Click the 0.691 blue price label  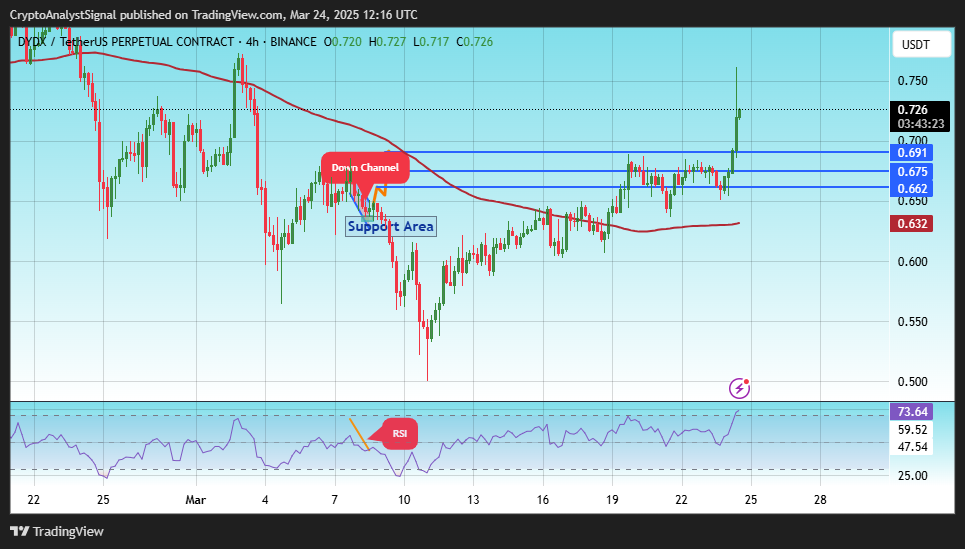911,152
